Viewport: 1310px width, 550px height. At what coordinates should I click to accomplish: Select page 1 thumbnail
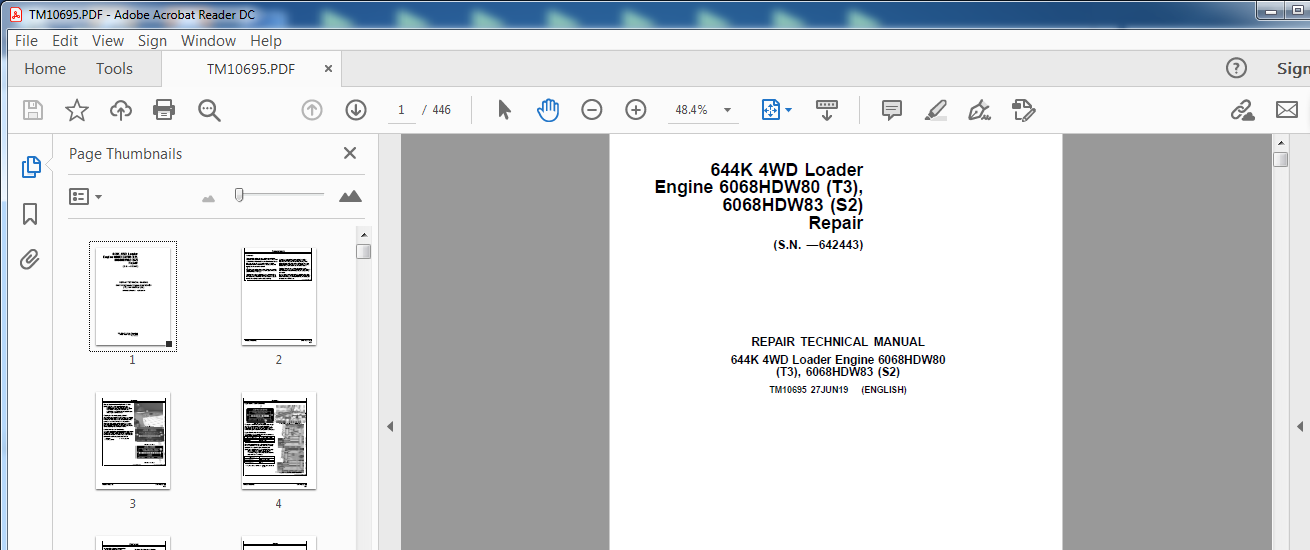(x=133, y=296)
